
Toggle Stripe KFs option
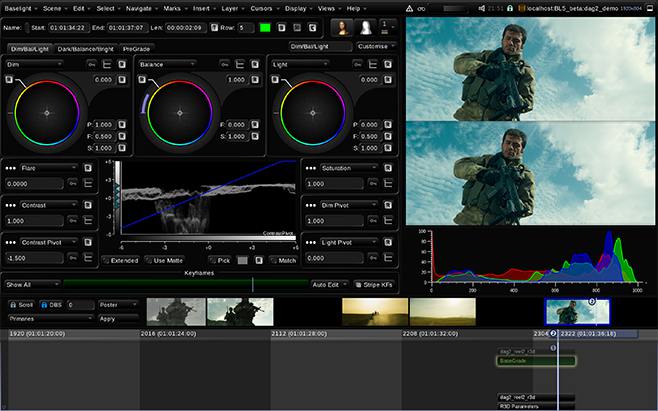click(x=374, y=285)
